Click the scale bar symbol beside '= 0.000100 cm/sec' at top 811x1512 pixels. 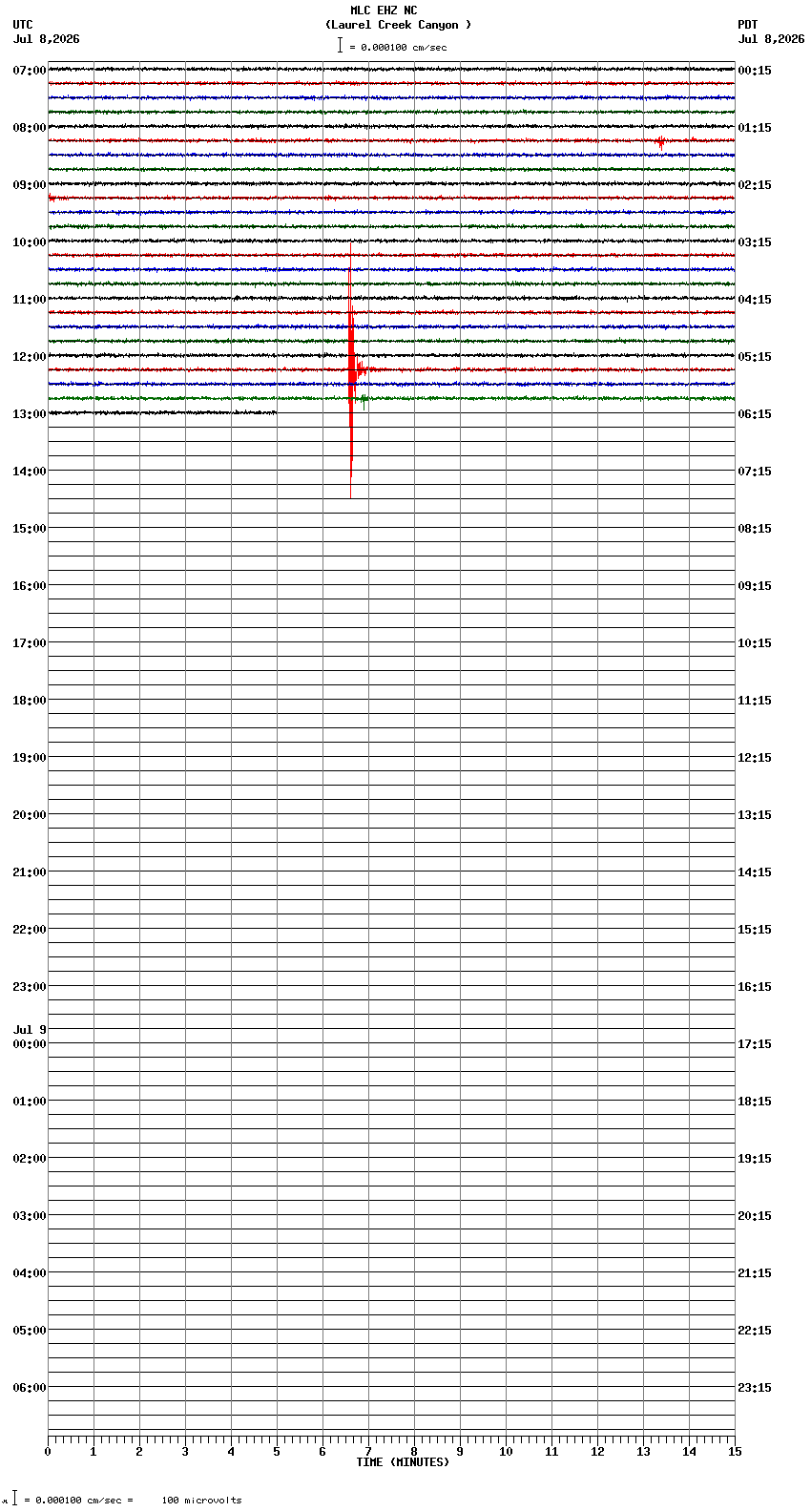(x=340, y=45)
